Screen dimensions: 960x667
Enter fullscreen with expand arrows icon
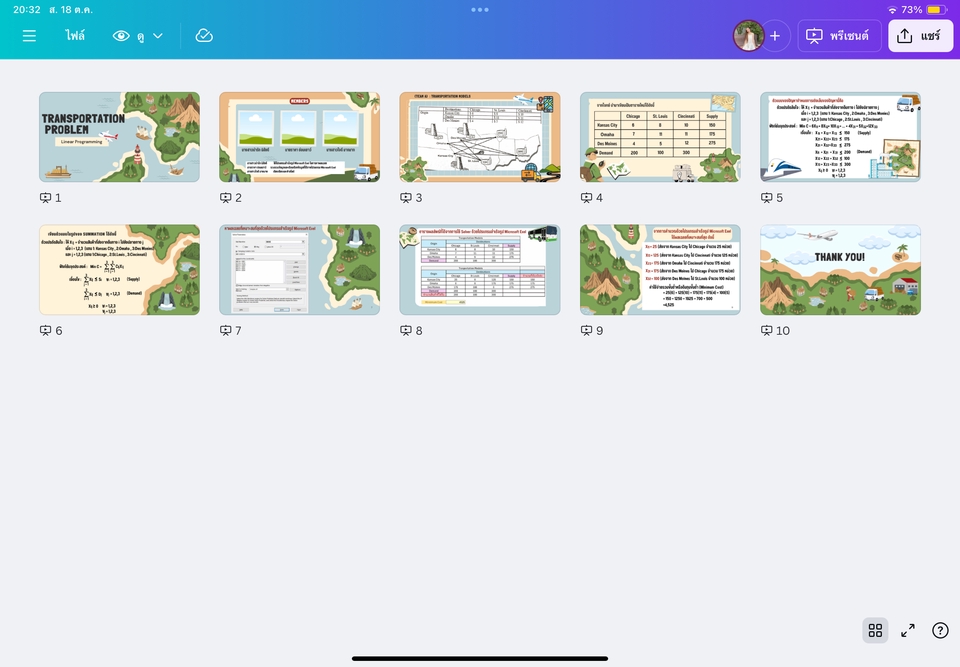[908, 630]
